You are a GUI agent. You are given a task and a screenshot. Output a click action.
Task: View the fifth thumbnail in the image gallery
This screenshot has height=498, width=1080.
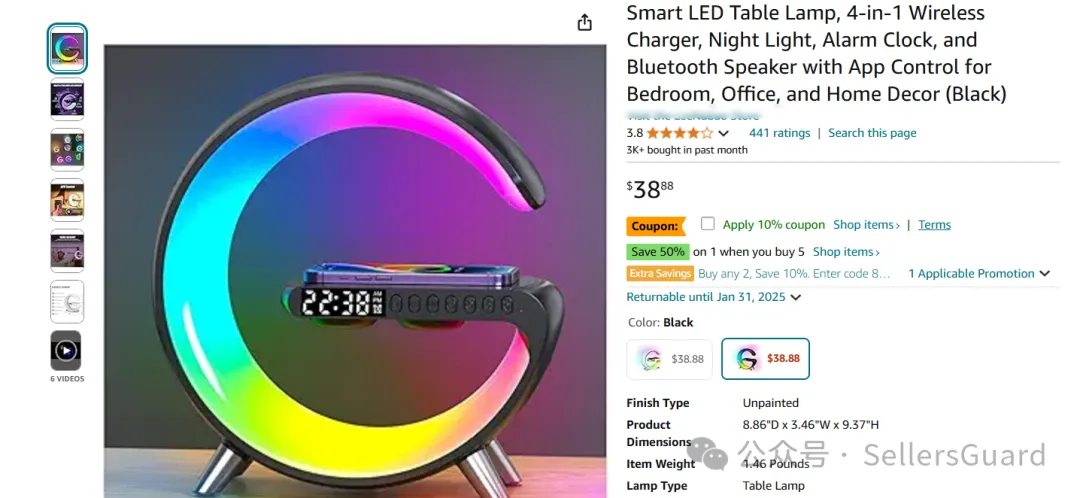click(67, 251)
